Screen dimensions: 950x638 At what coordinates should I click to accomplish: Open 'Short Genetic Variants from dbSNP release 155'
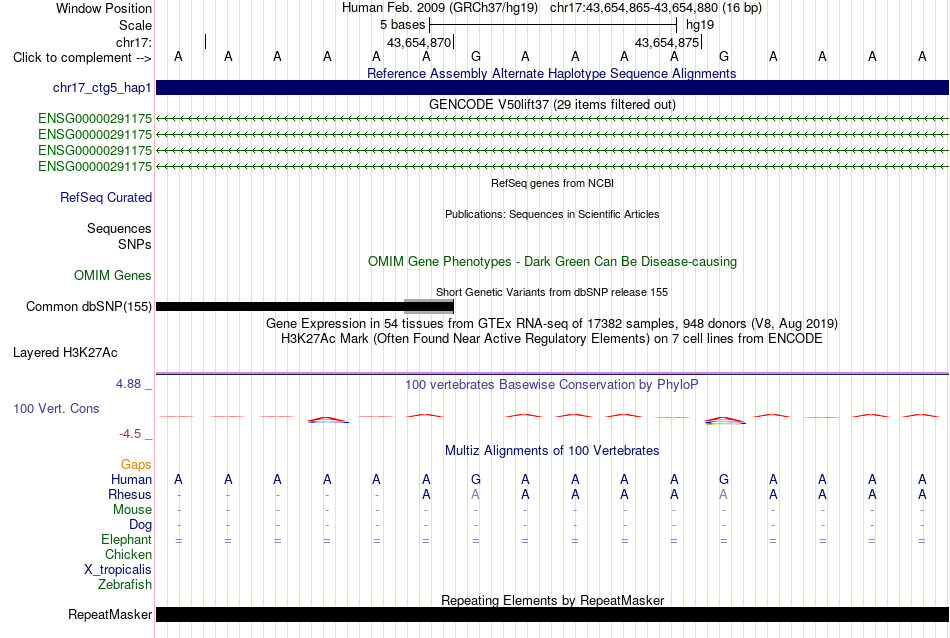click(552, 292)
